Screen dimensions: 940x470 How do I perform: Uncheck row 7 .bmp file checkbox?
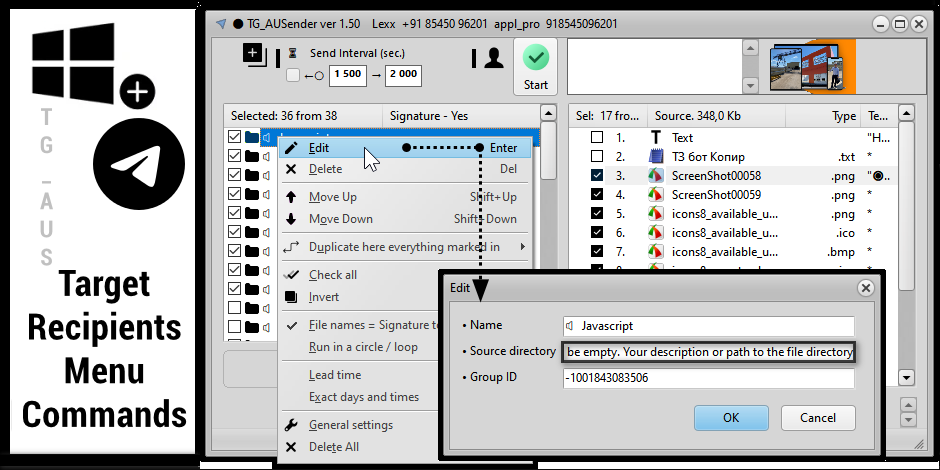(596, 252)
